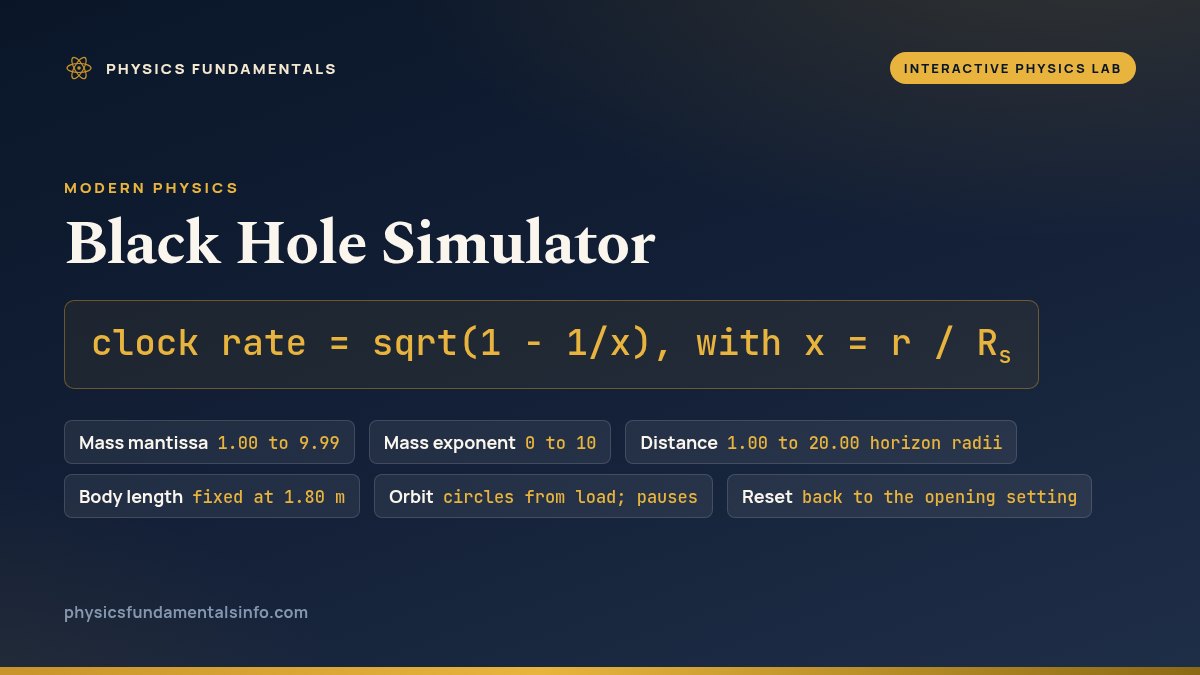This screenshot has width=1200, height=675.
Task: Select the Modern Physics category label
Action: click(151, 188)
